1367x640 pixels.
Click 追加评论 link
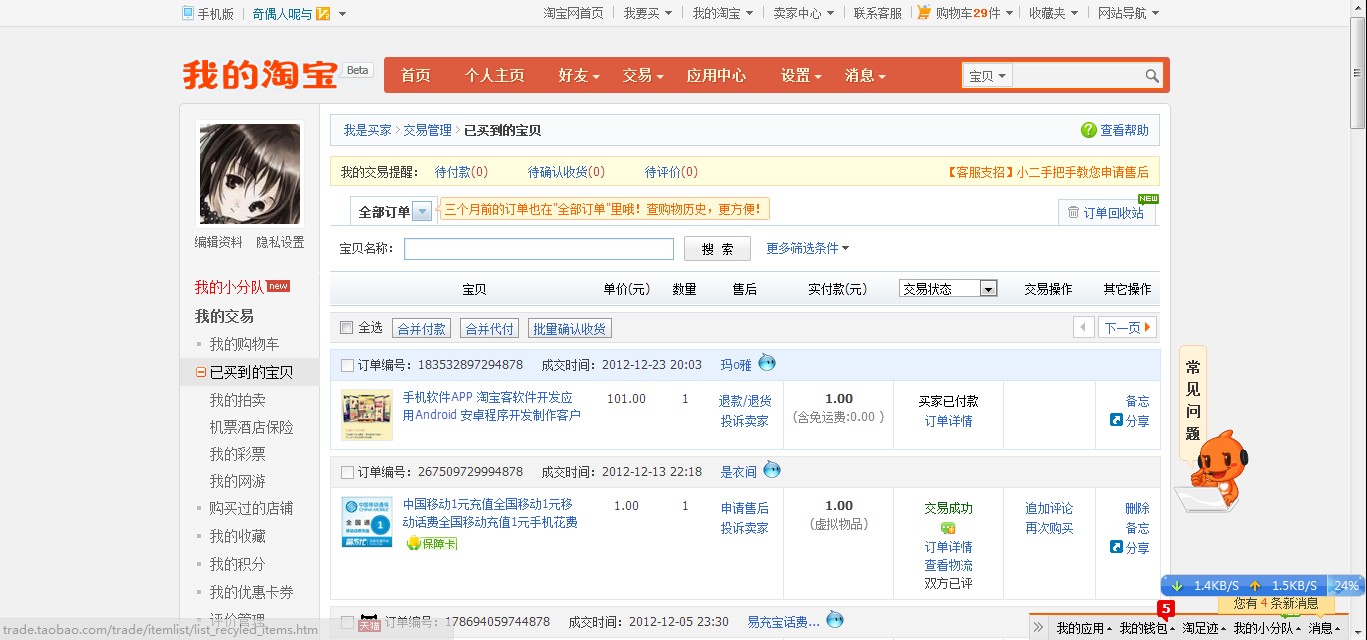coord(1049,508)
